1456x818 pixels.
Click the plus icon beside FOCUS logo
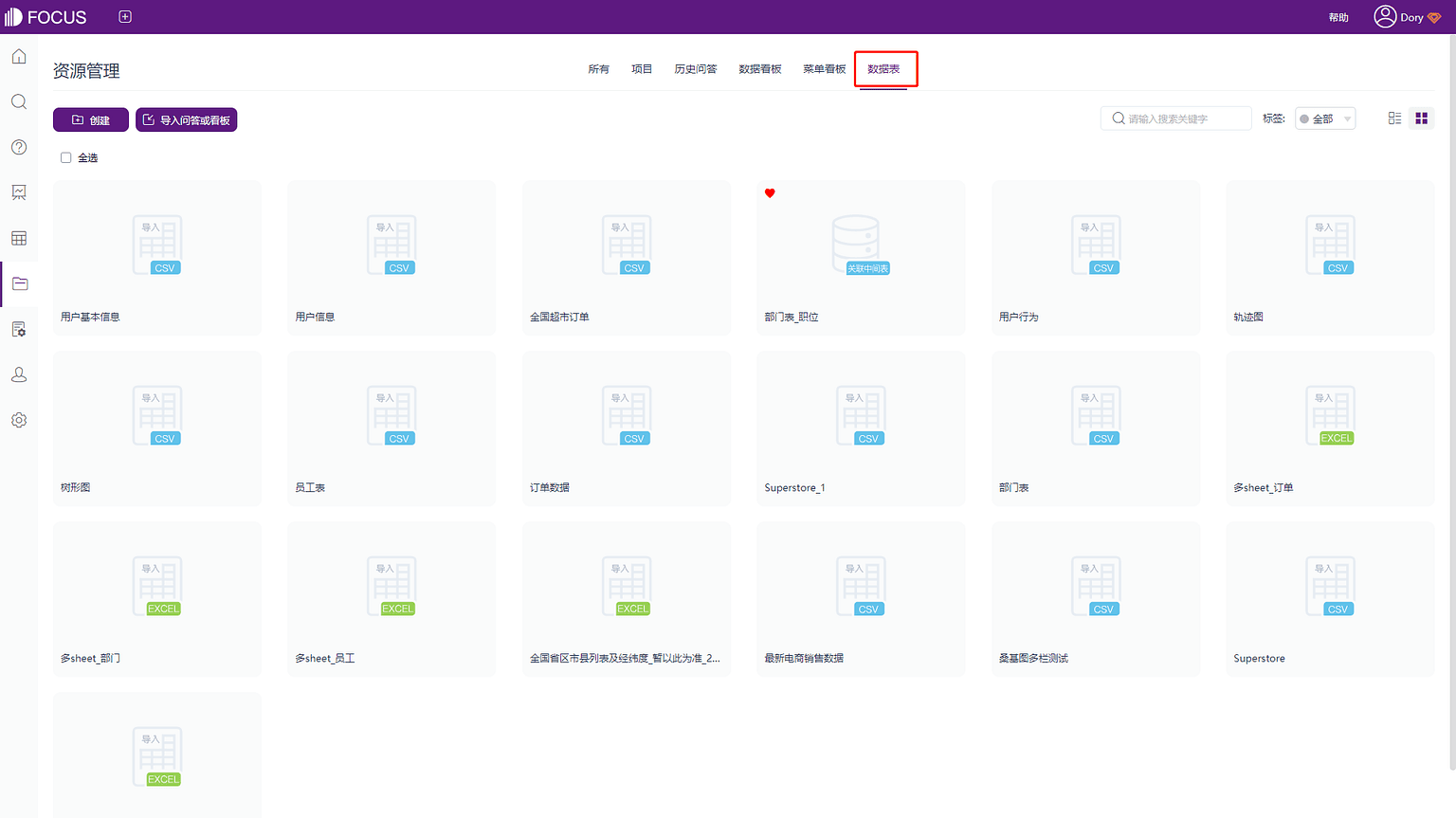[125, 17]
